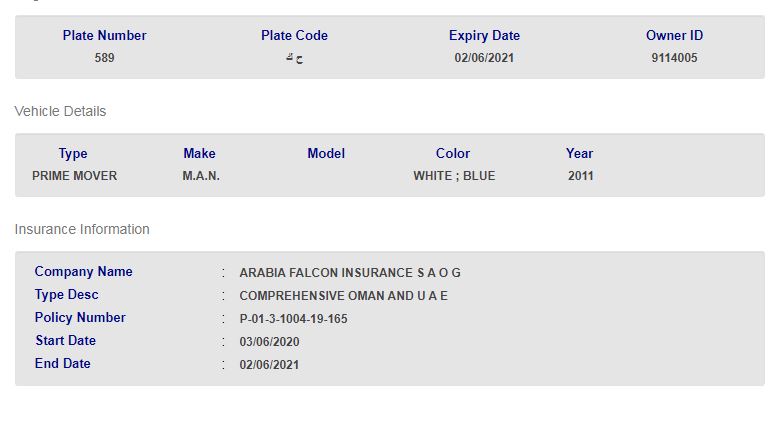Select the Plate Number column header
Image resolution: width=780 pixels, height=425 pixels.
(104, 36)
